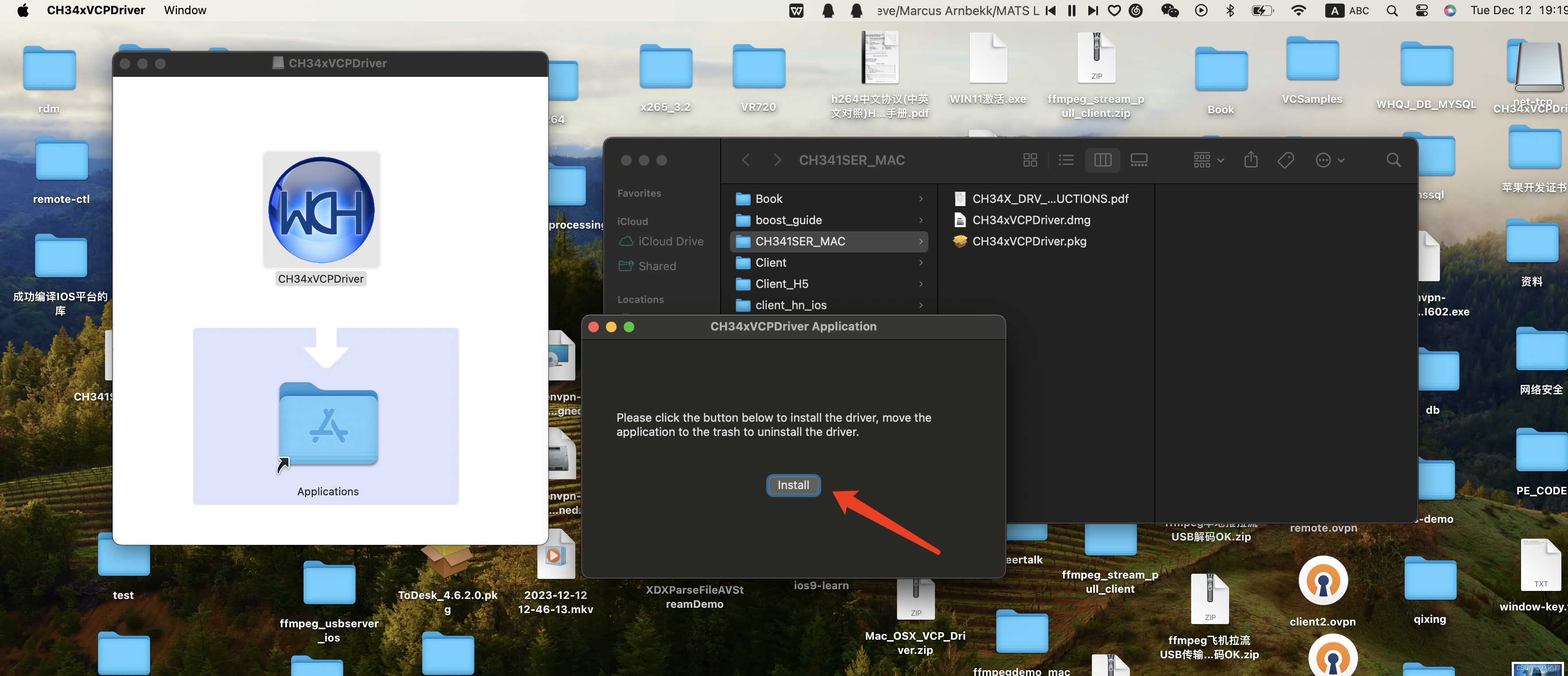Click next track in menu bar
The image size is (1568, 676).
[x=1093, y=10]
